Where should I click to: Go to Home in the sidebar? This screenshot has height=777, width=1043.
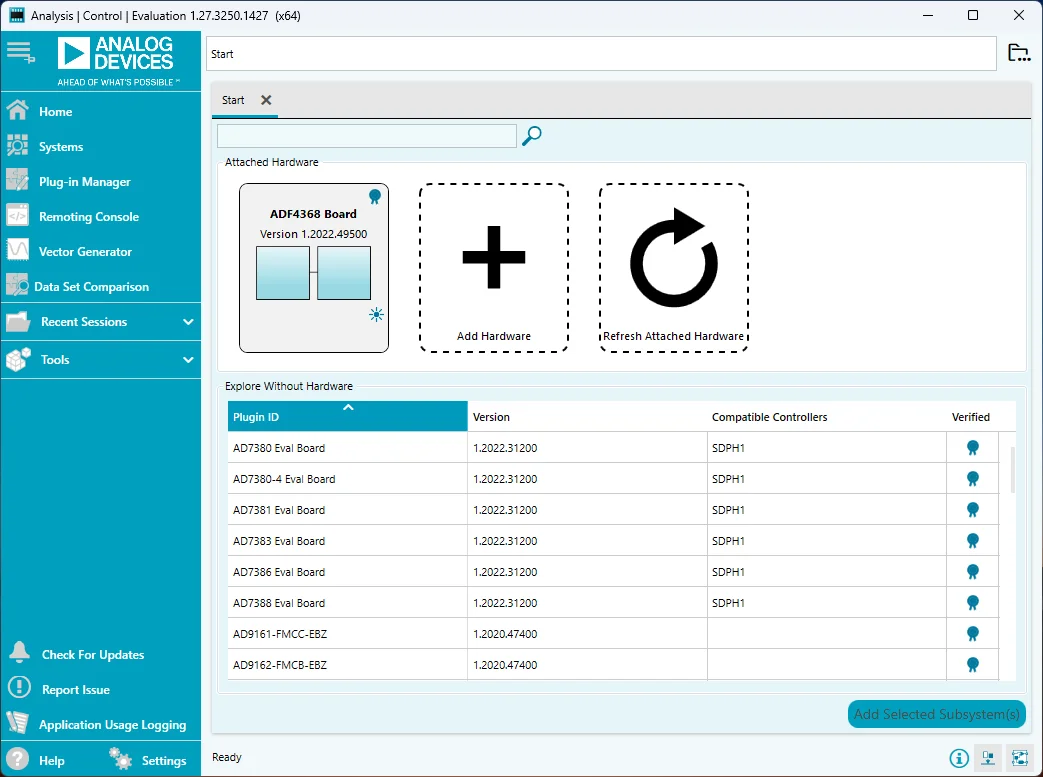[x=55, y=112]
